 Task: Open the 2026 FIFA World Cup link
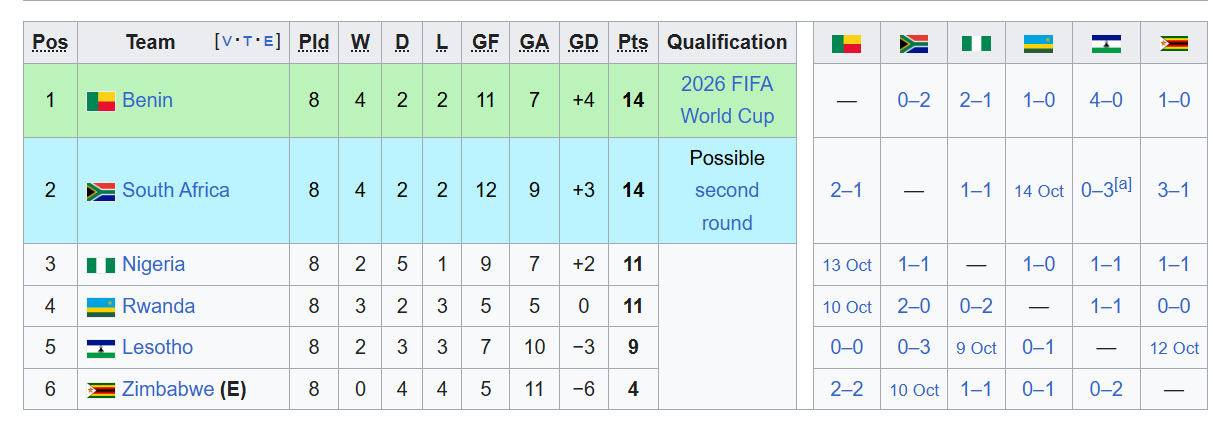point(727,100)
